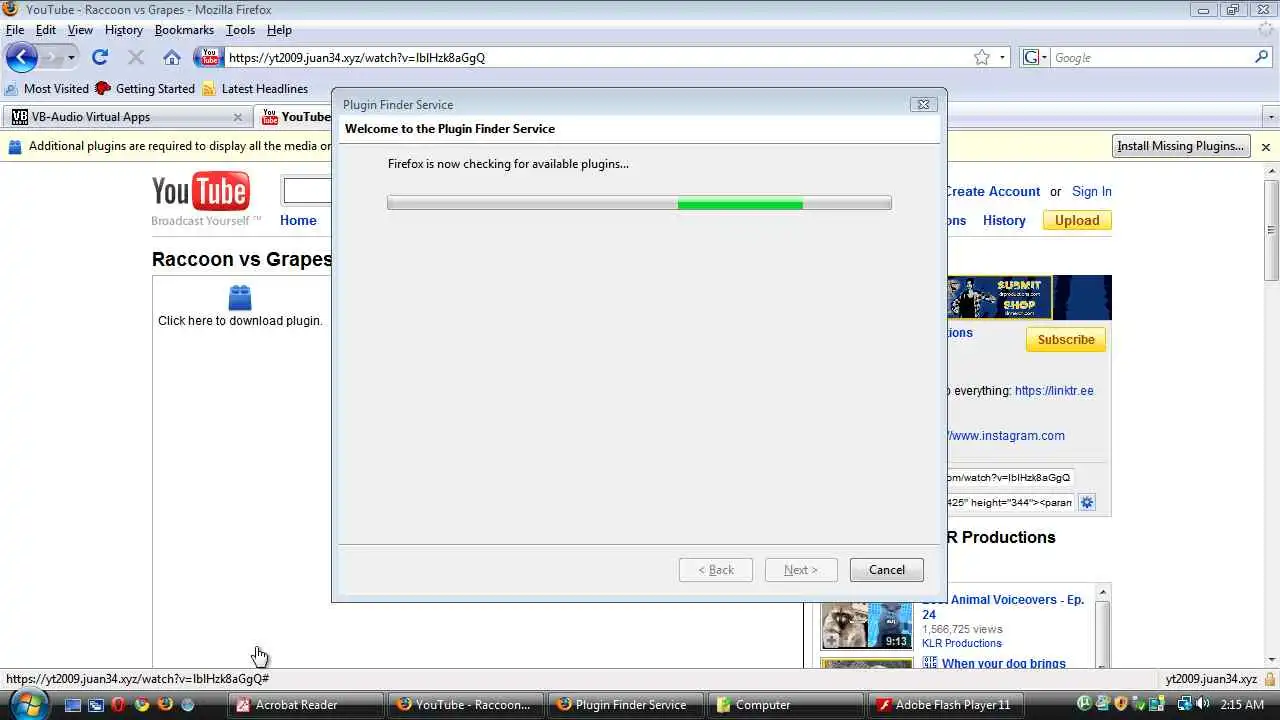
Task: Open the location bar history dropdown
Action: pyautogui.click(x=1002, y=57)
